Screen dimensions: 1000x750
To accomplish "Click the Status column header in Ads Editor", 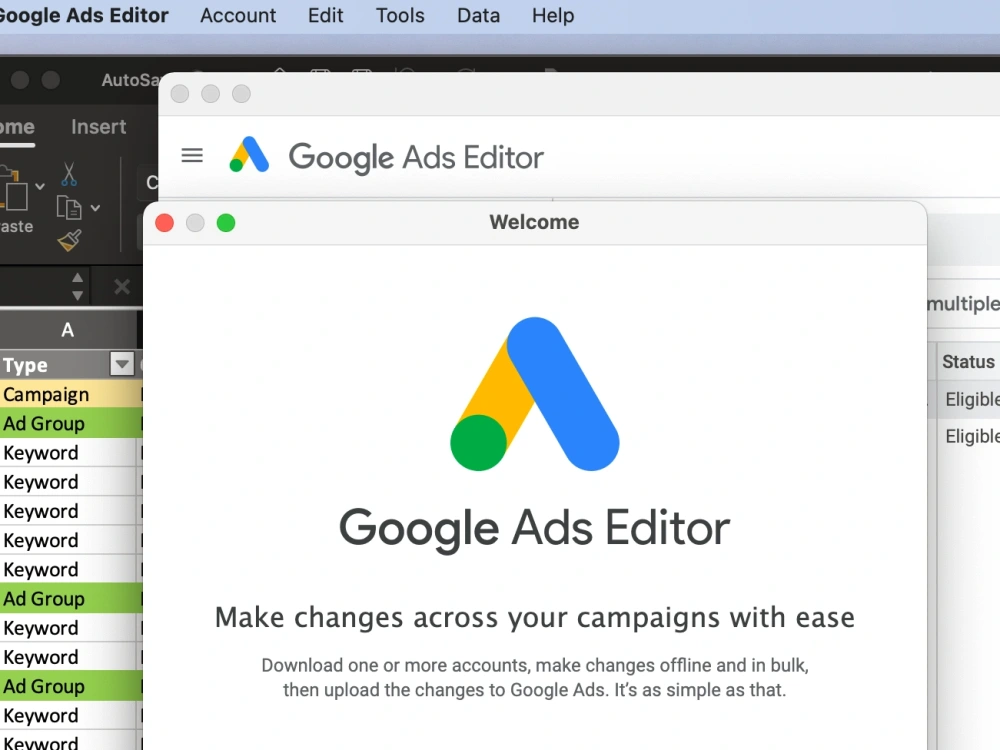I will click(968, 362).
